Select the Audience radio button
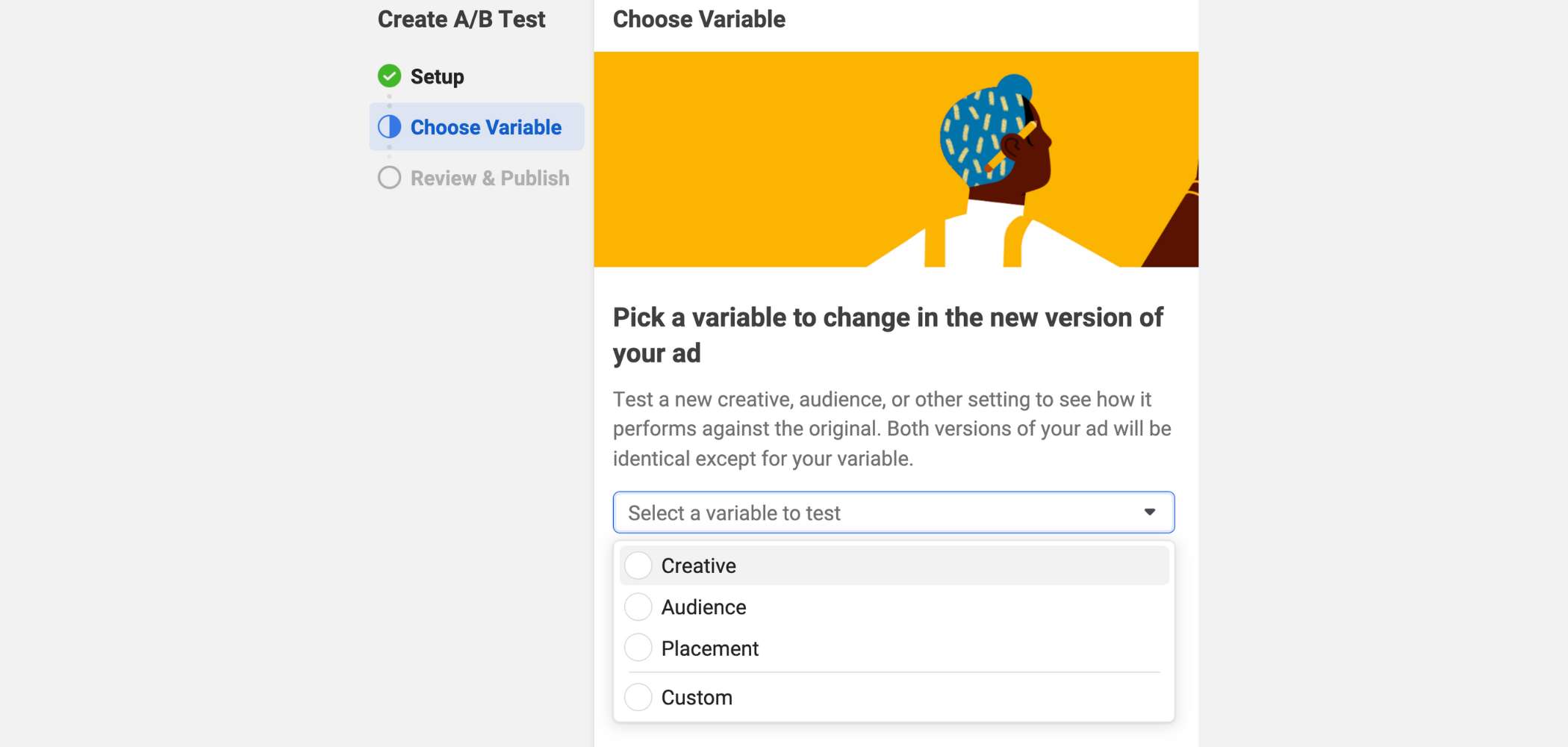1568x747 pixels. 638,607
